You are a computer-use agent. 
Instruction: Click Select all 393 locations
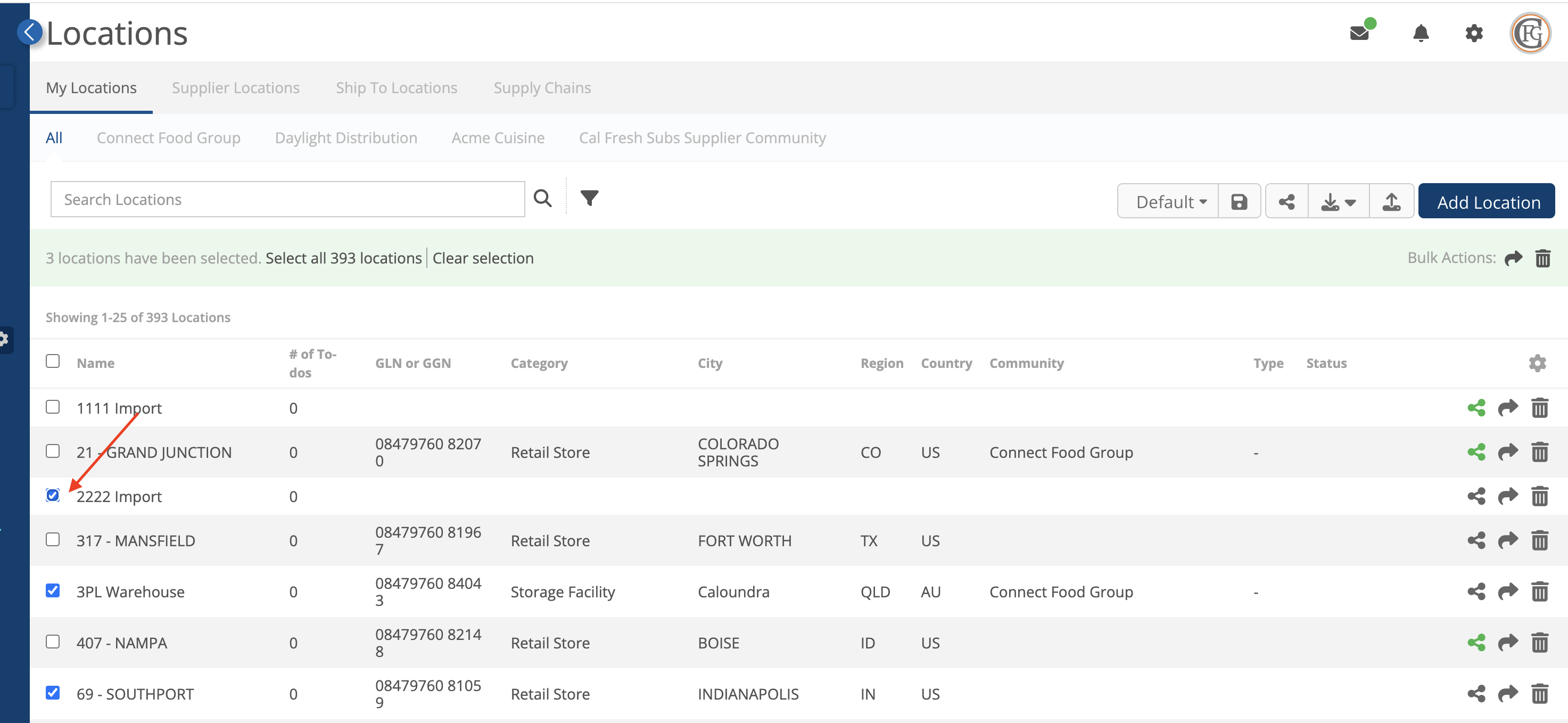[343, 258]
